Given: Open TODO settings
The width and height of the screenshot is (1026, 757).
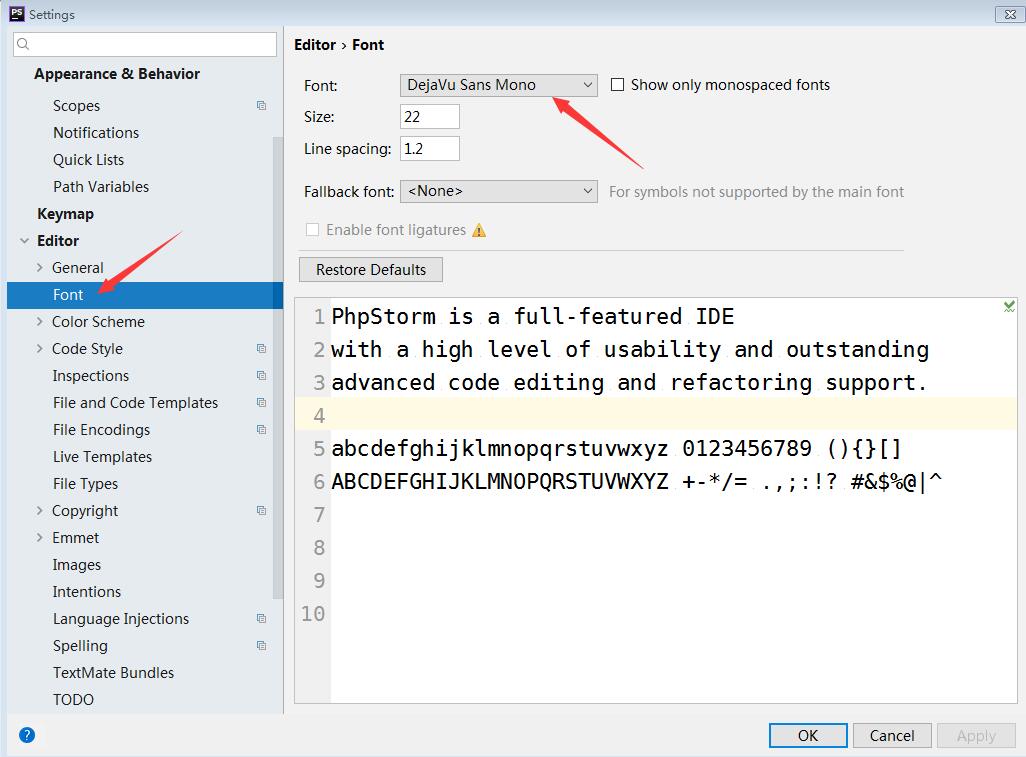Looking at the screenshot, I should pos(73,699).
